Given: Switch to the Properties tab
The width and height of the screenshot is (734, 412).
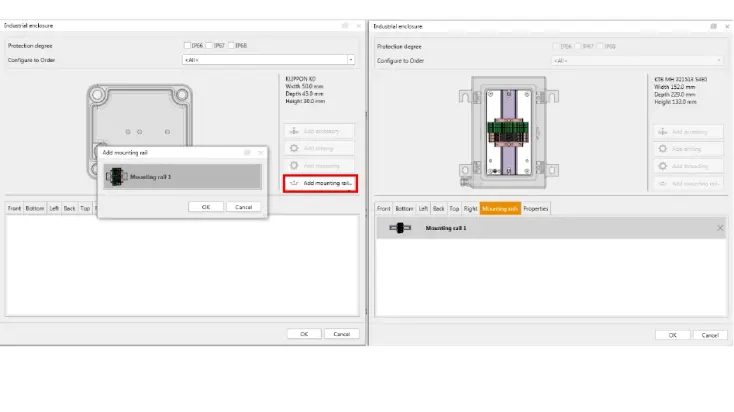Looking at the screenshot, I should (x=536, y=208).
